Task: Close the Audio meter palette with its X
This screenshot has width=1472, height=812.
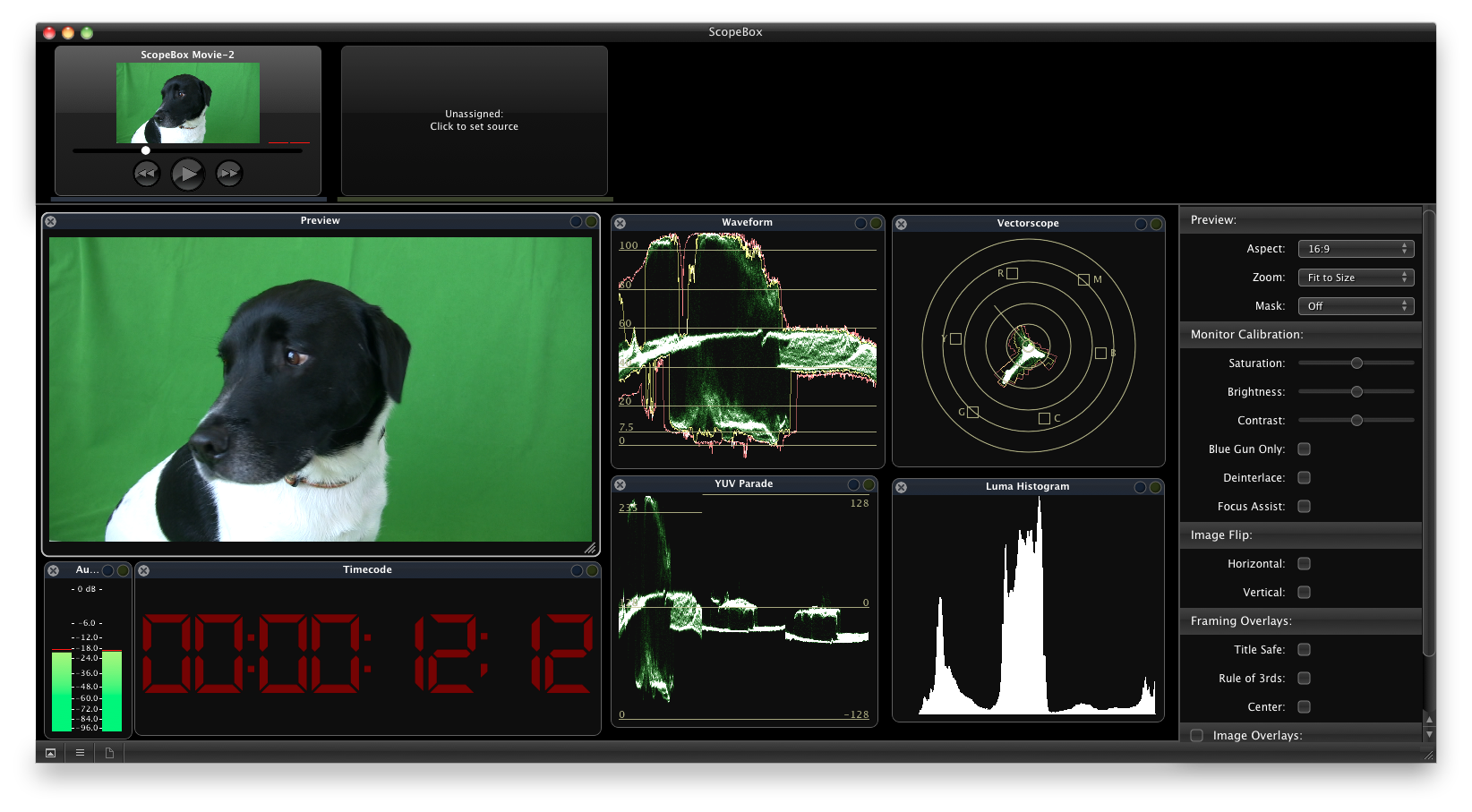Action: (54, 570)
